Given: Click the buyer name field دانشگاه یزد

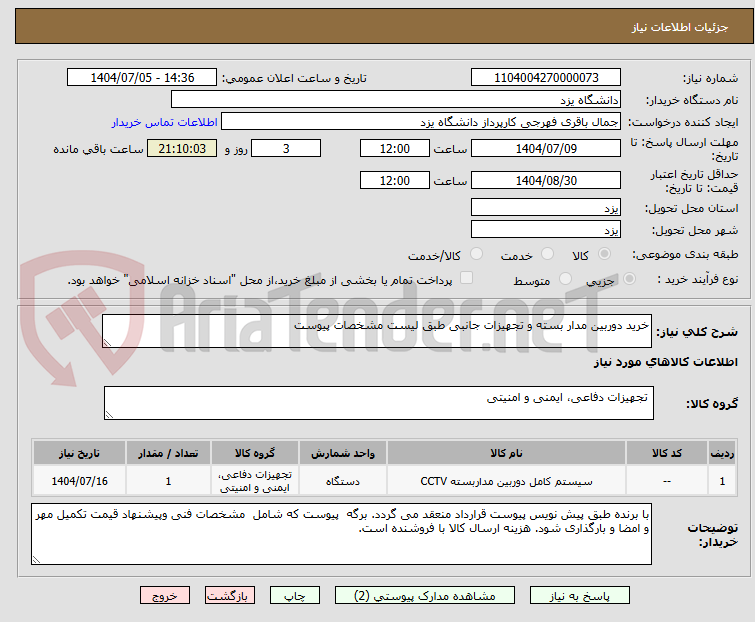Looking at the screenshot, I should [396, 100].
